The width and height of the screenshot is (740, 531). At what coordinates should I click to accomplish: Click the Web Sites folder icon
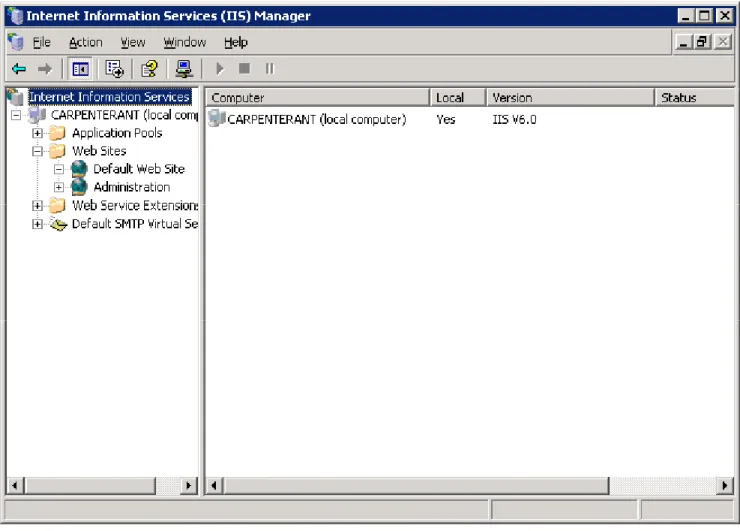click(57, 151)
